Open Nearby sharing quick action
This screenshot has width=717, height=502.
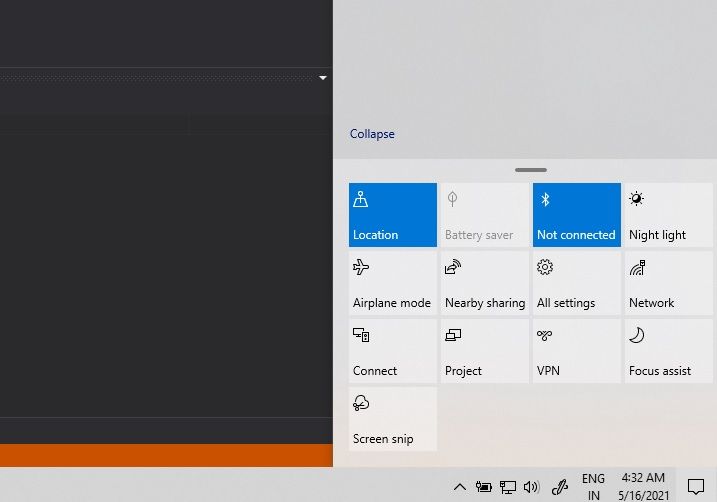click(x=485, y=283)
